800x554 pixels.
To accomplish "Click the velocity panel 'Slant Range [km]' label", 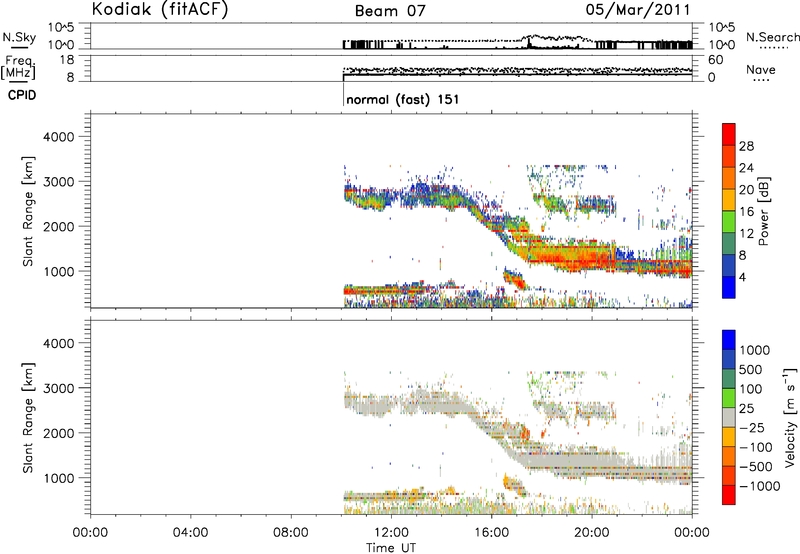I will coord(28,418).
